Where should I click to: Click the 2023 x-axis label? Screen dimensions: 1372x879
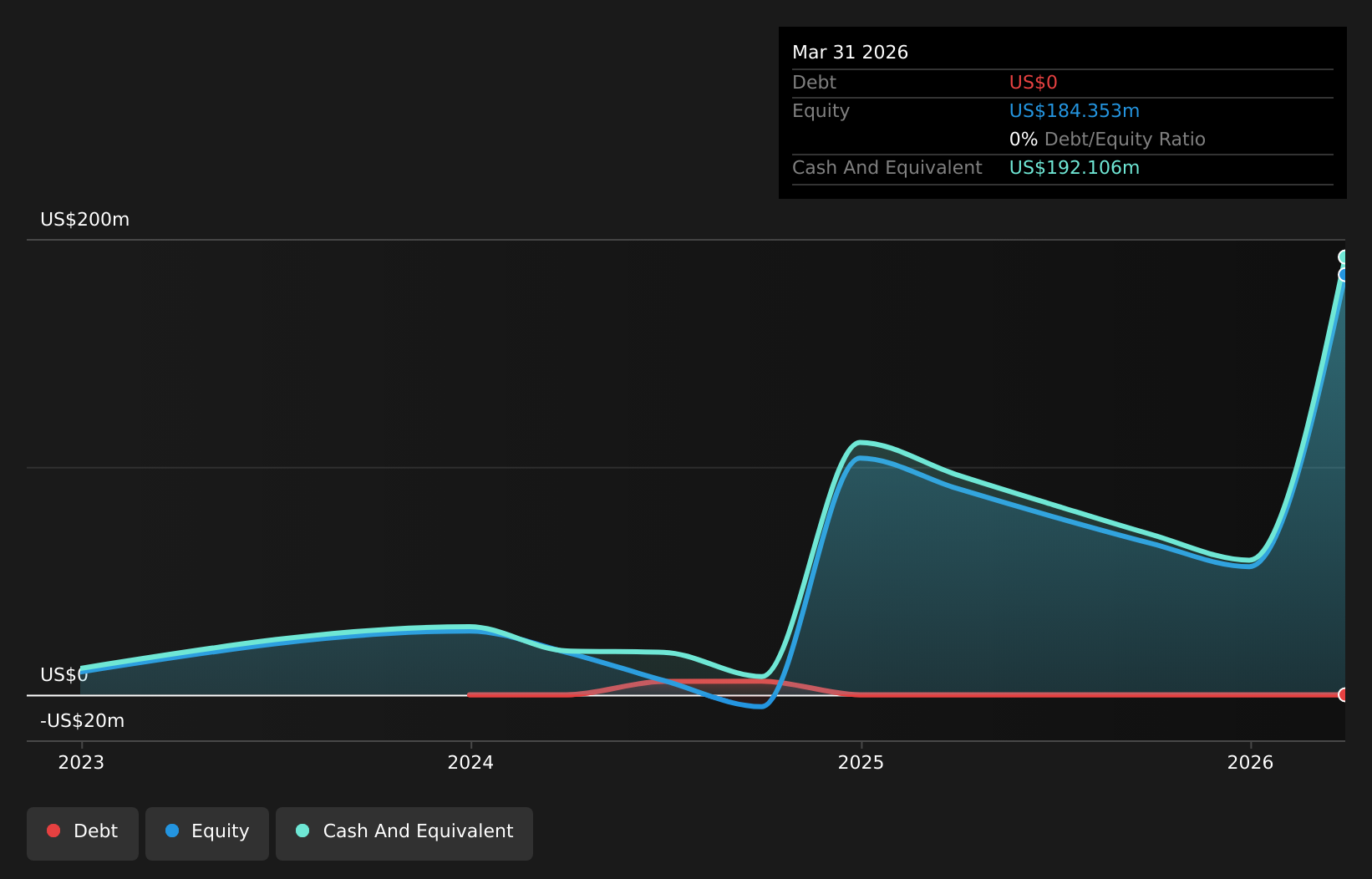81,762
